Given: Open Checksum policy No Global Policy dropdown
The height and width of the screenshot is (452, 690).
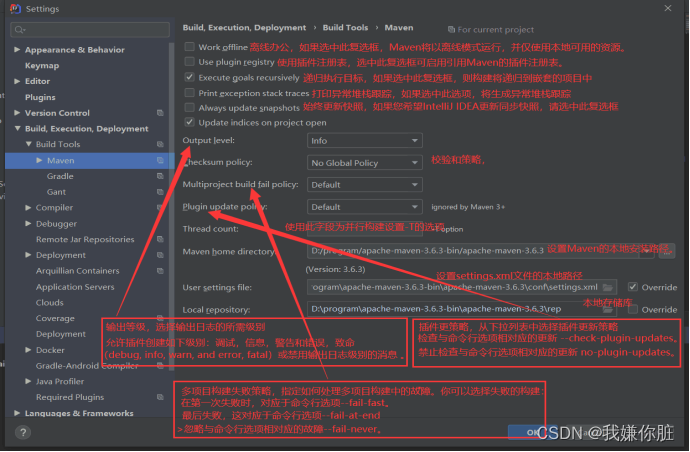Looking at the screenshot, I should (x=364, y=162).
